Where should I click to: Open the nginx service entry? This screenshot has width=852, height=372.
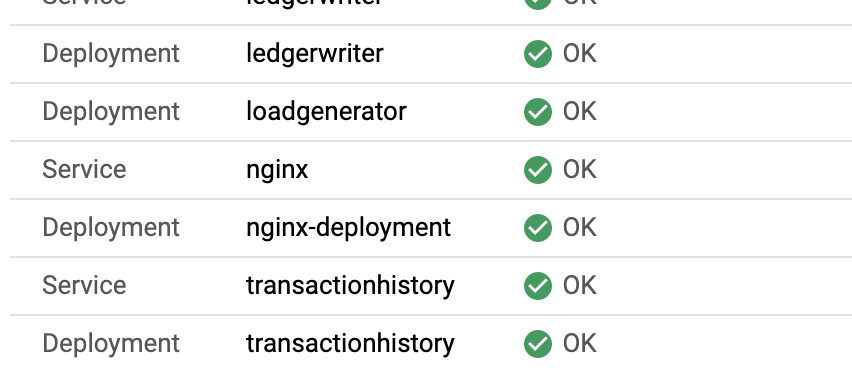[277, 170]
